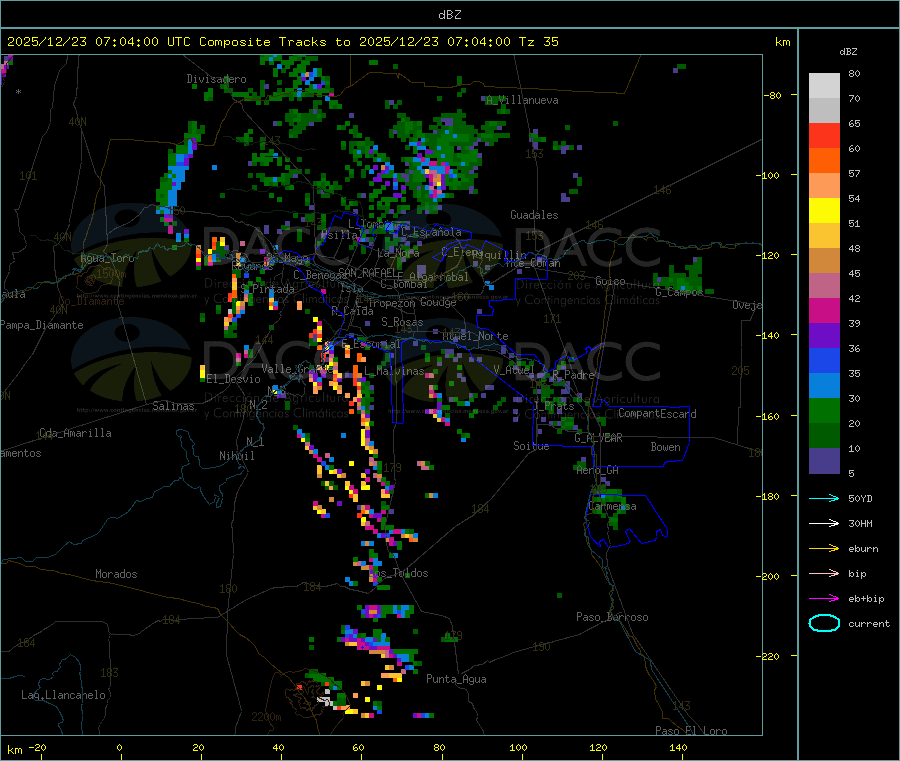Click the composite tracks timestamp header
The width and height of the screenshot is (900, 761).
click(x=283, y=42)
